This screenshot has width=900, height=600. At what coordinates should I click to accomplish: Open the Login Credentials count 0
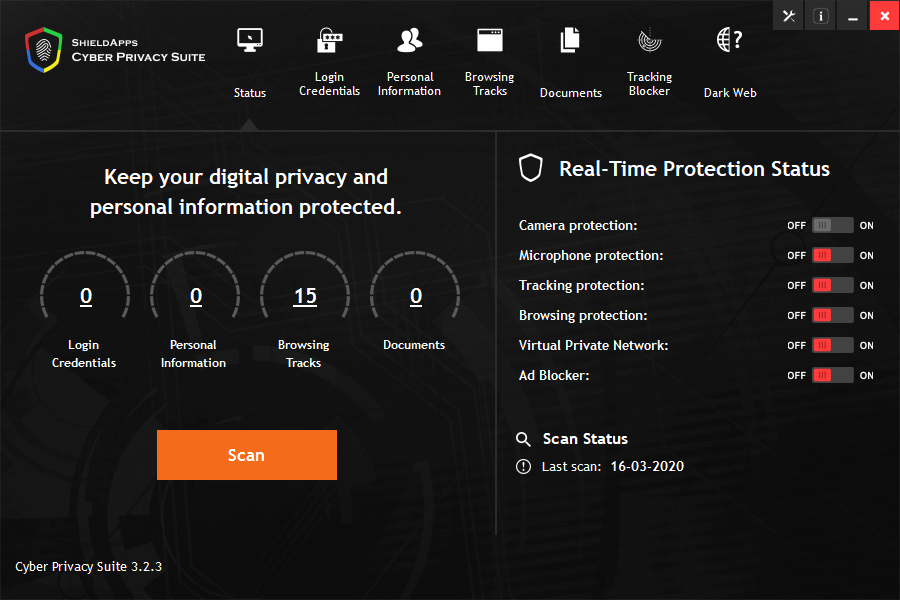coord(86,296)
